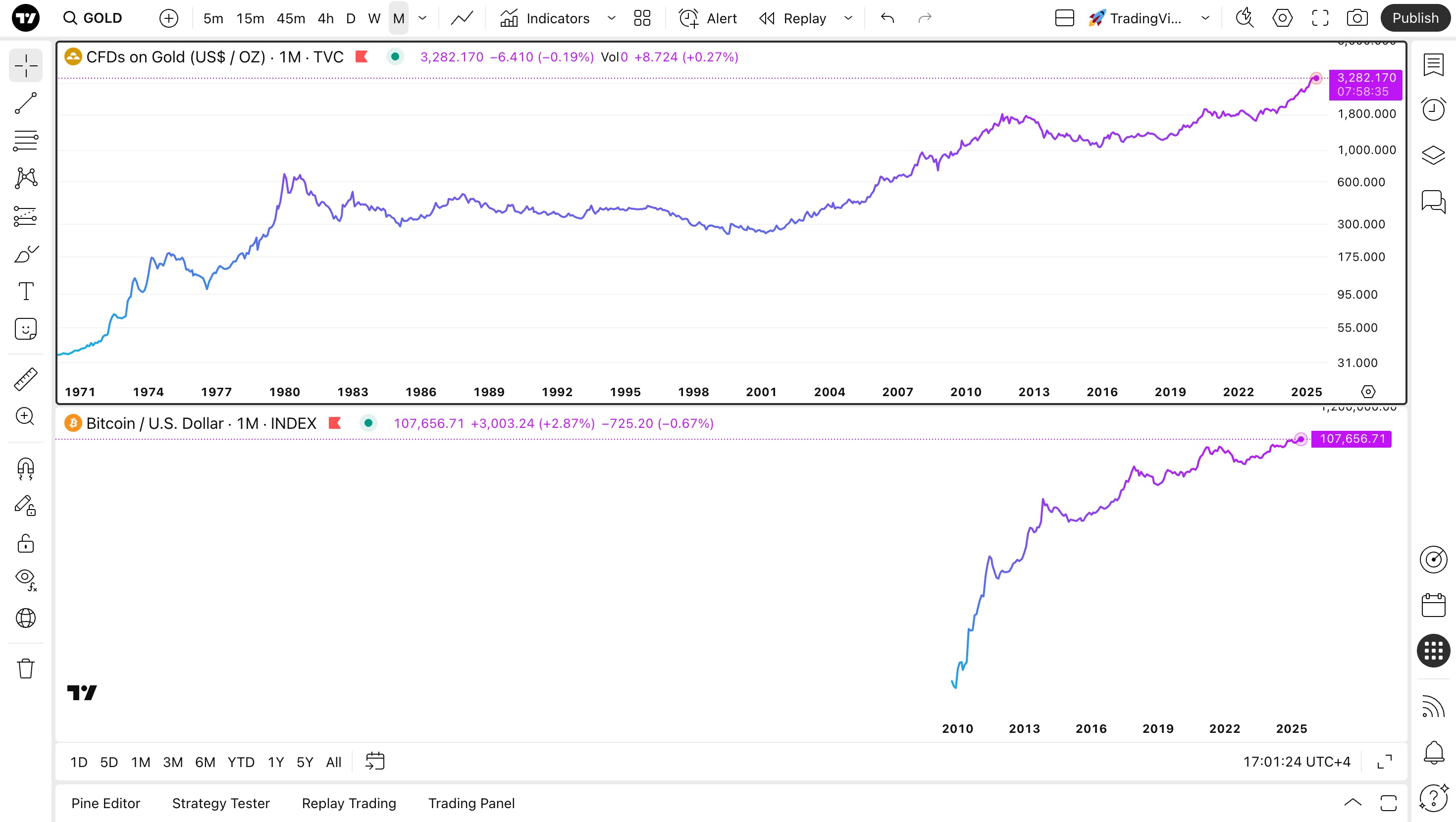Open the economic calendar icon

(1433, 606)
